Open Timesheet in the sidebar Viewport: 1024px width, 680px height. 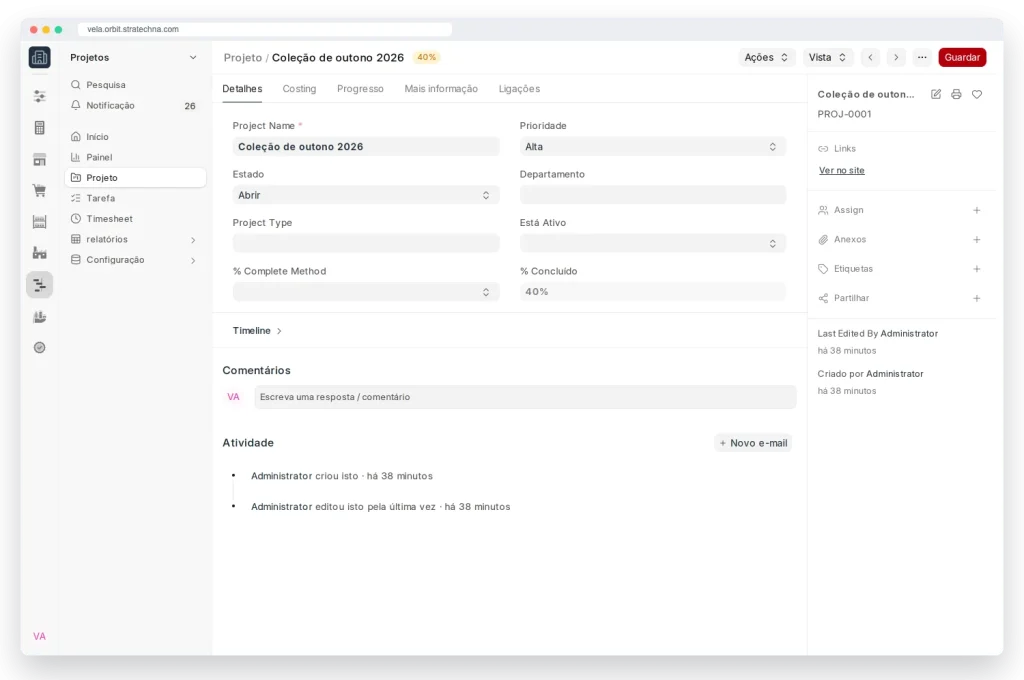point(135,219)
